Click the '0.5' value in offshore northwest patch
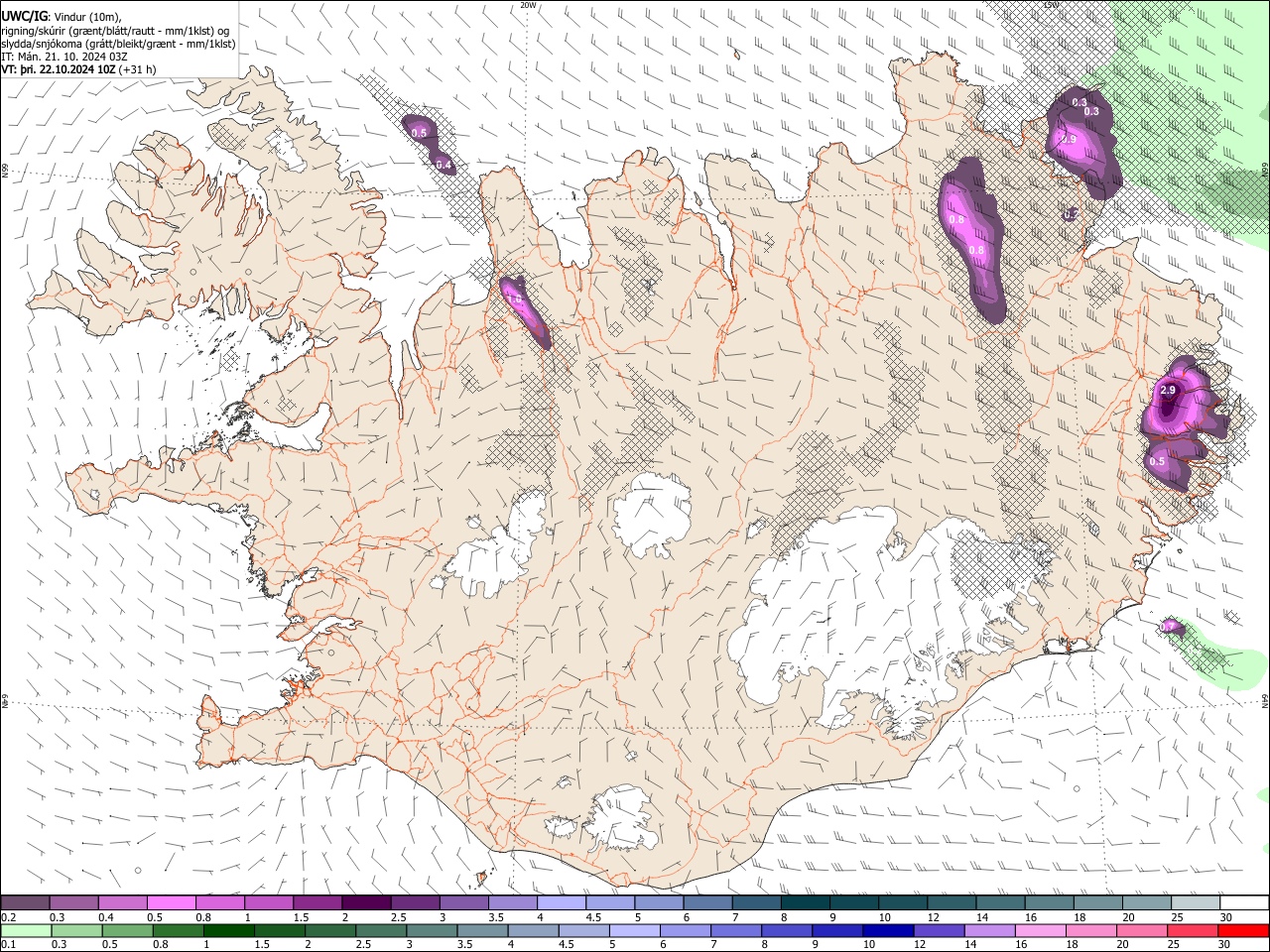The image size is (1270, 952). pos(419,133)
